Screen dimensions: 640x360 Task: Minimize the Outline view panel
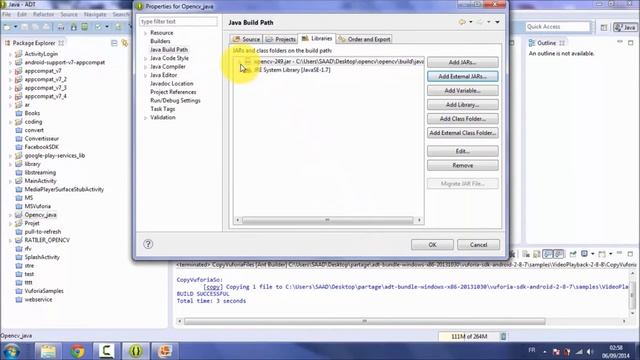click(x=620, y=42)
